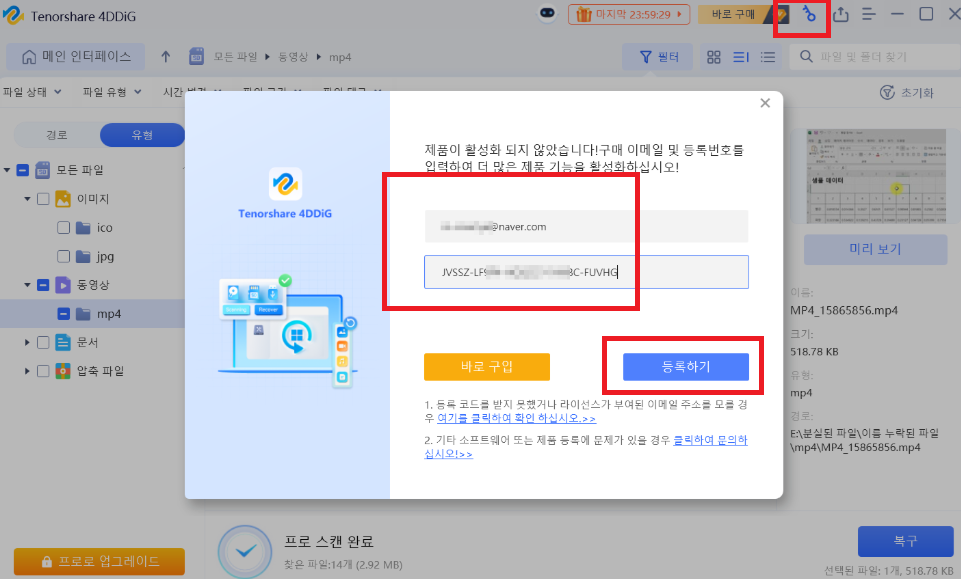This screenshot has height=579, width=961.
Task: Click 프로로 업그레이드 upgrade button
Action: pos(99,561)
